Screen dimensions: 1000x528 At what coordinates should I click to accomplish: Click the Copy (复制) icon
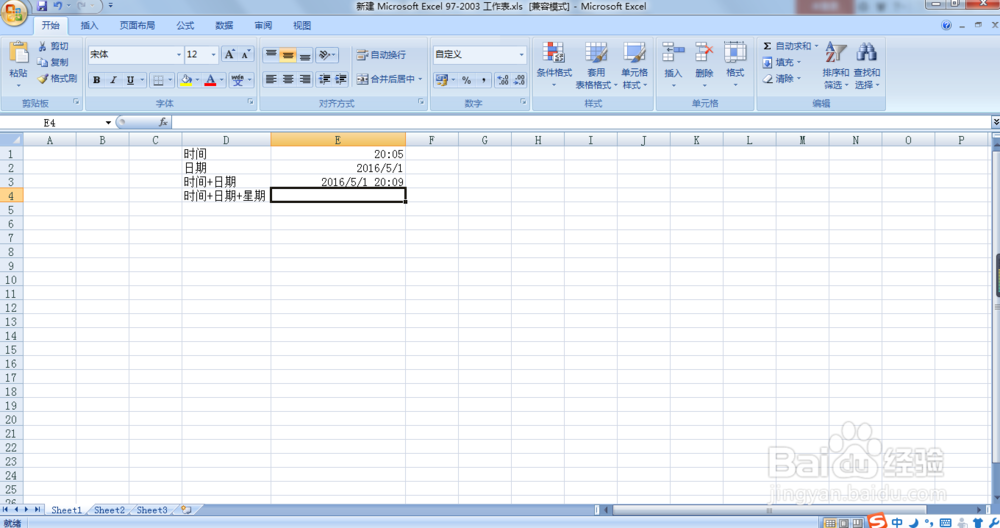[x=42, y=62]
